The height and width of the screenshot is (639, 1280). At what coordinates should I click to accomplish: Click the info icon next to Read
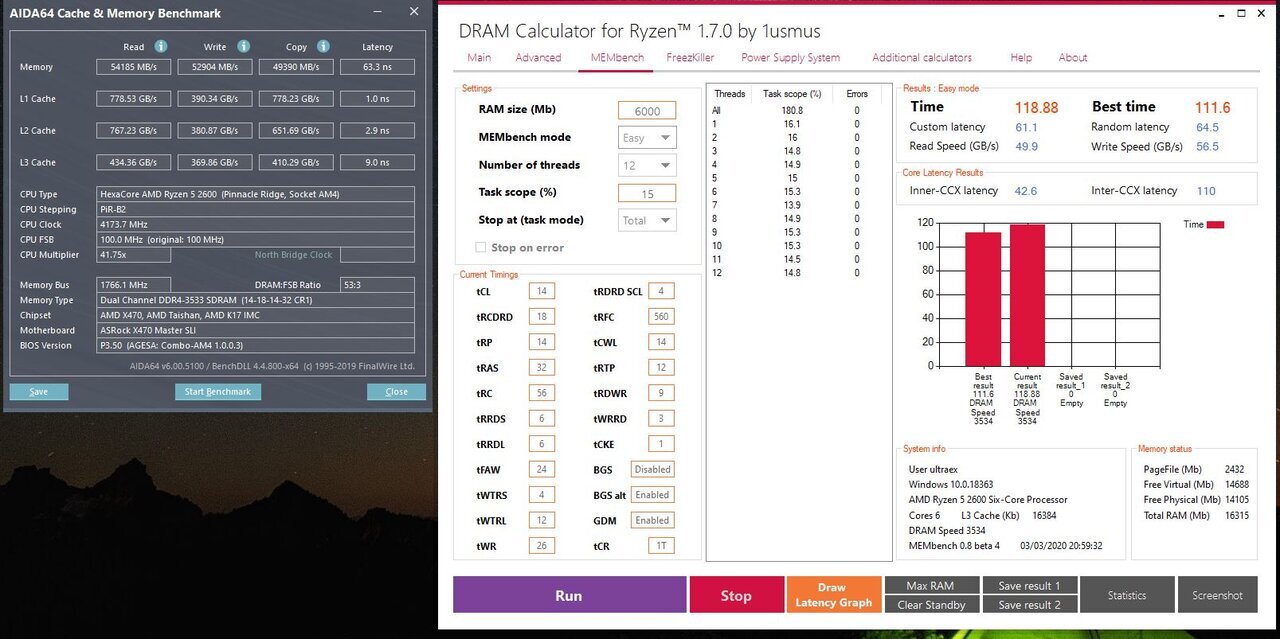161,46
